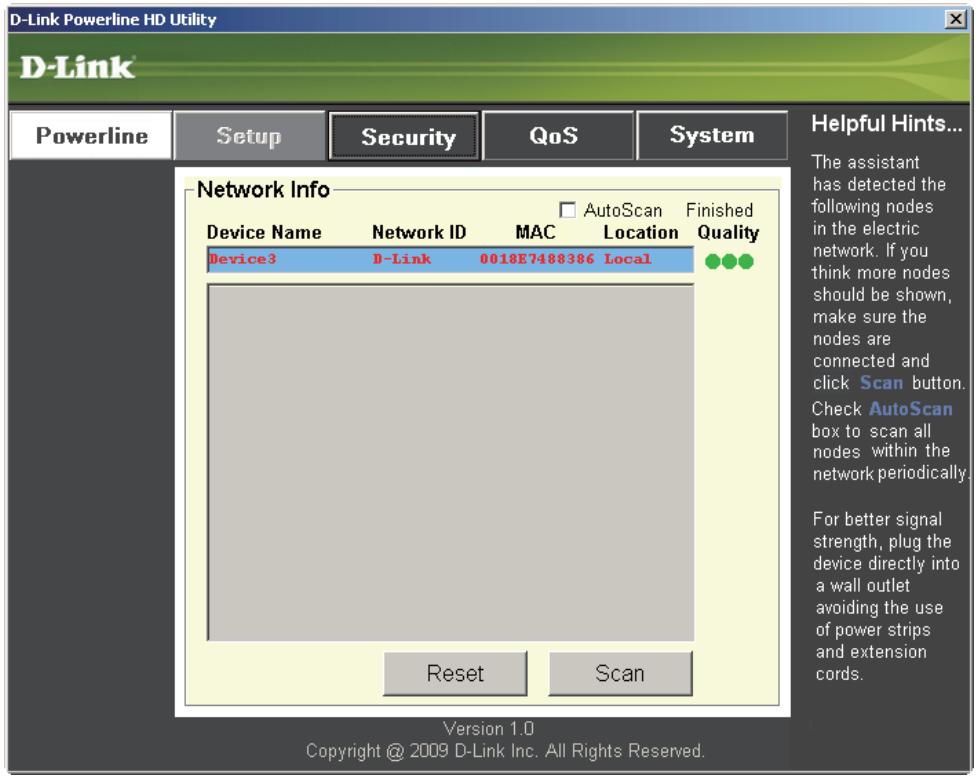Screen dimensions: 976x776
Task: Open the Security tab
Action: click(405, 136)
